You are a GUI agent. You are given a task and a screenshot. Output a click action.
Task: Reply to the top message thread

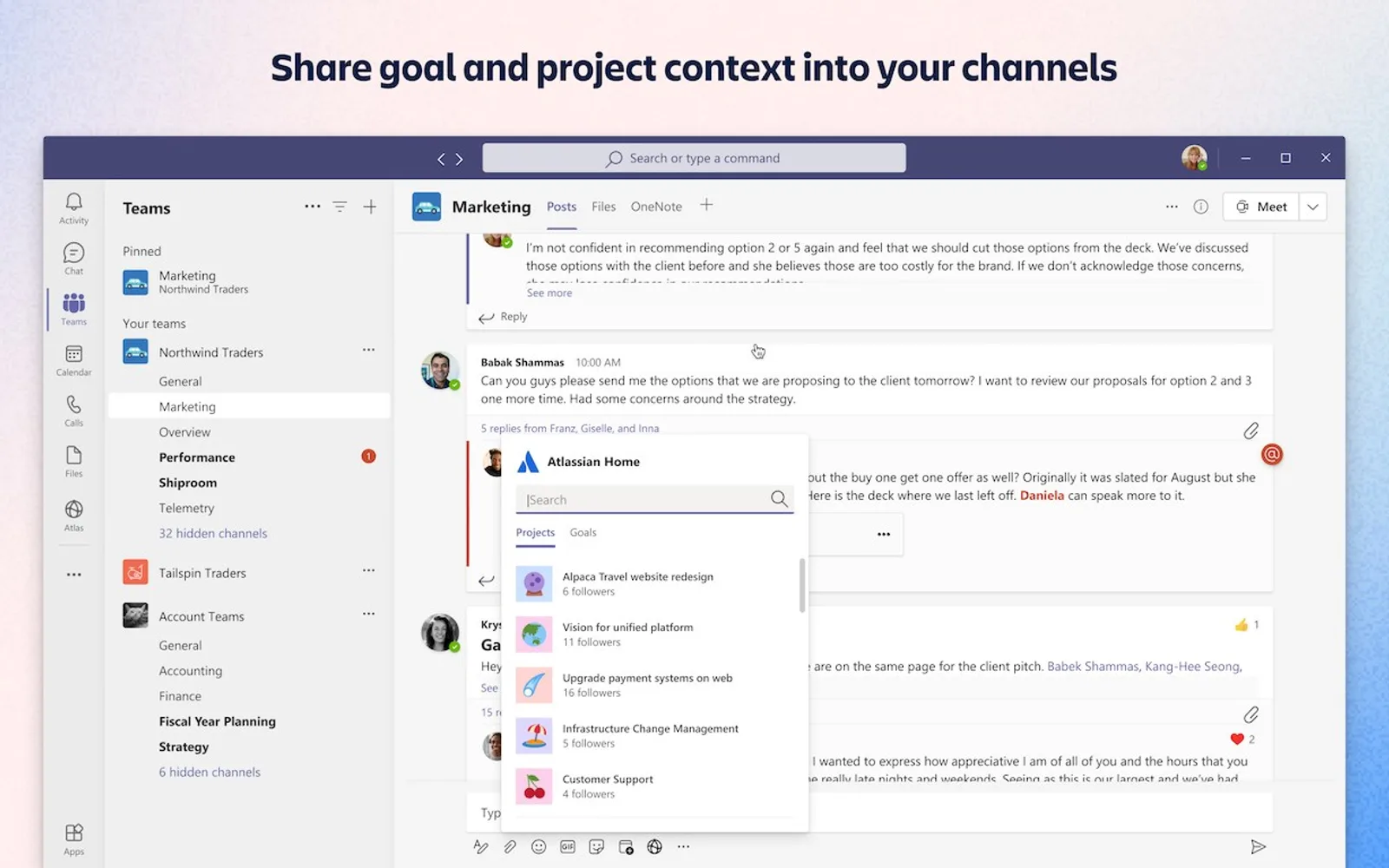(x=504, y=317)
